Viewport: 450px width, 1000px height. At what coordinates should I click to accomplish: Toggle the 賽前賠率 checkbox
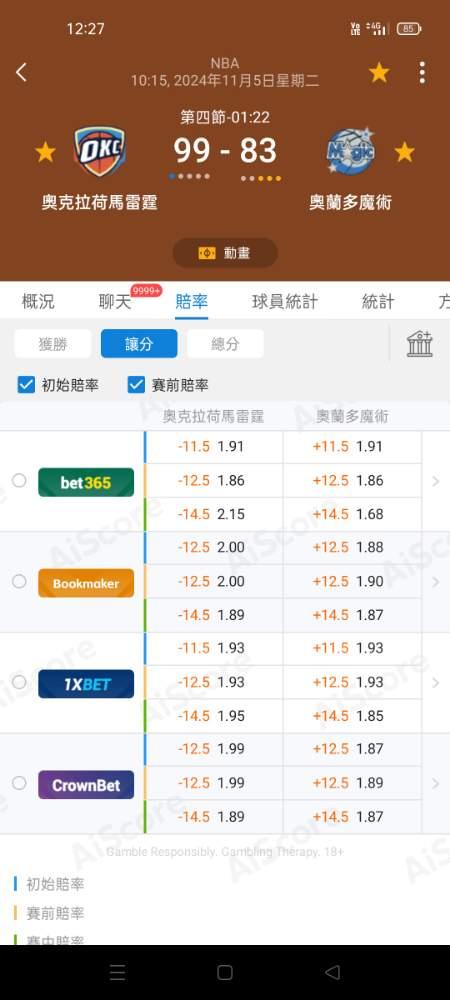[136, 385]
